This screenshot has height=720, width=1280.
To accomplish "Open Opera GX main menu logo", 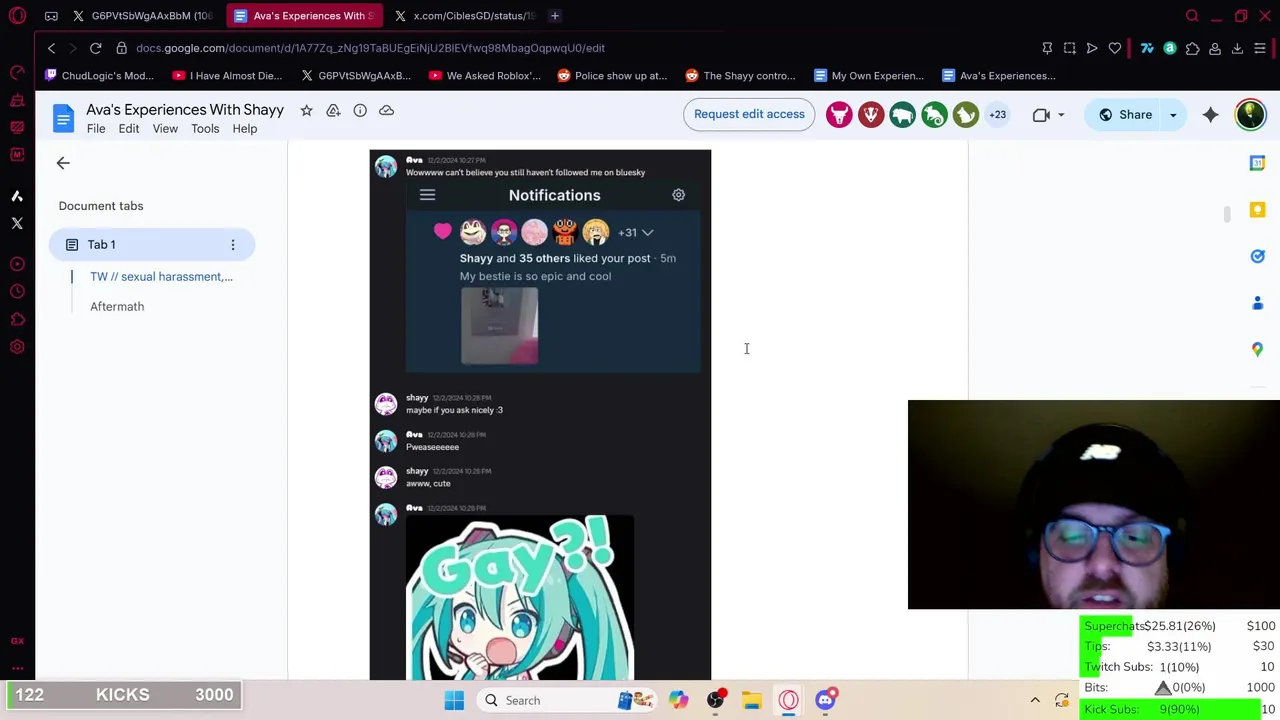I will click(x=17, y=16).
